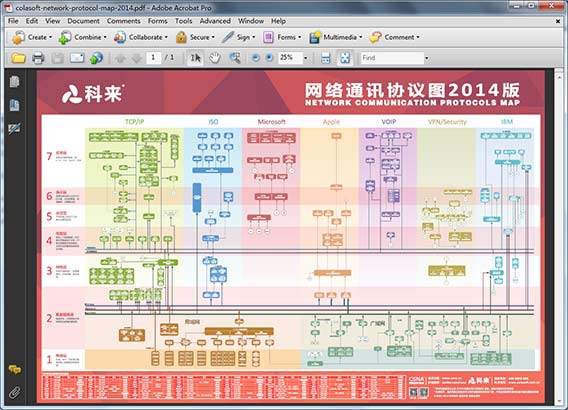568x410 pixels.
Task: Click the Save disk icon
Action: [57, 58]
